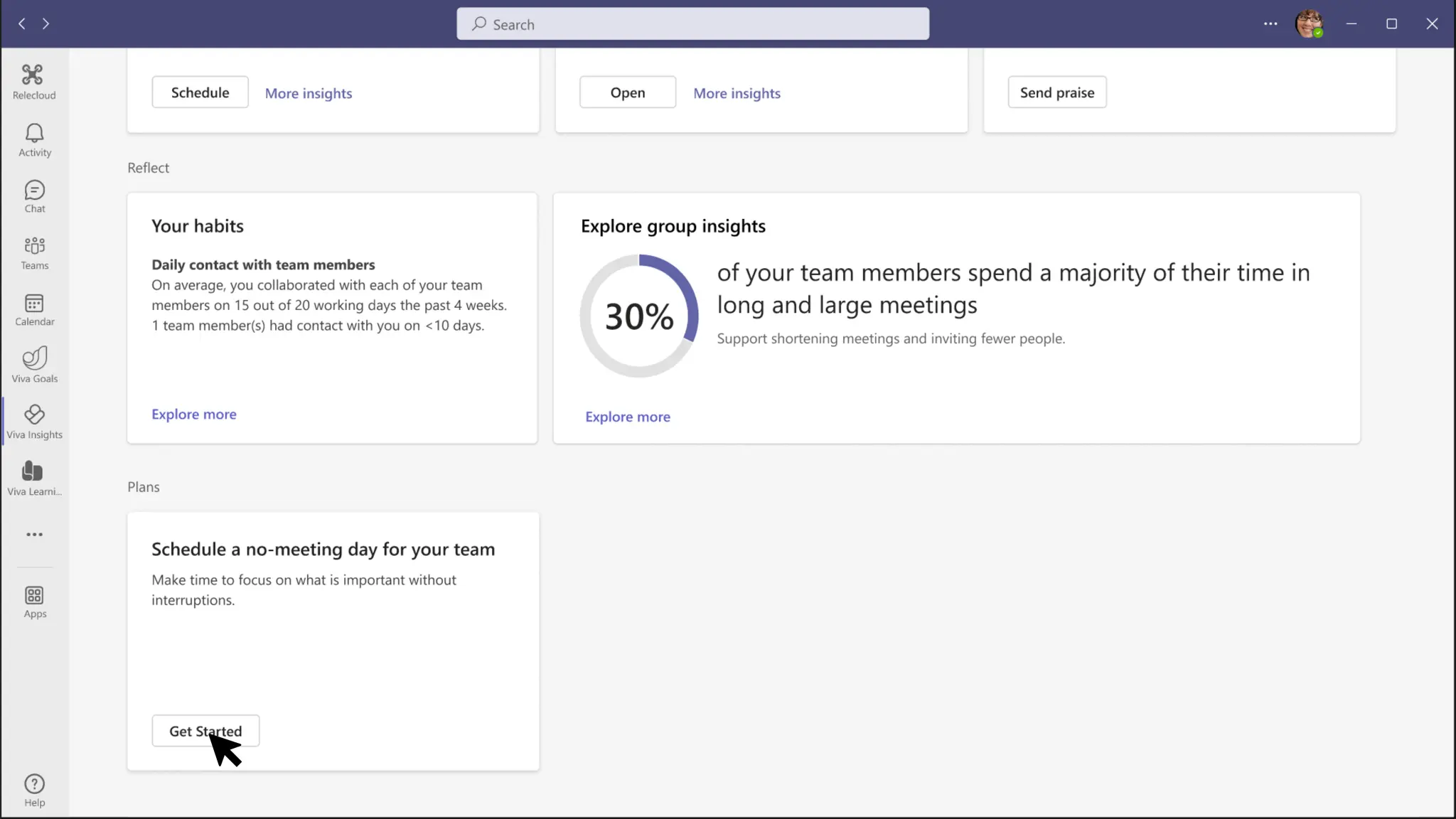Image resolution: width=1456 pixels, height=819 pixels.
Task: Navigate back with the left arrow
Action: click(x=22, y=23)
